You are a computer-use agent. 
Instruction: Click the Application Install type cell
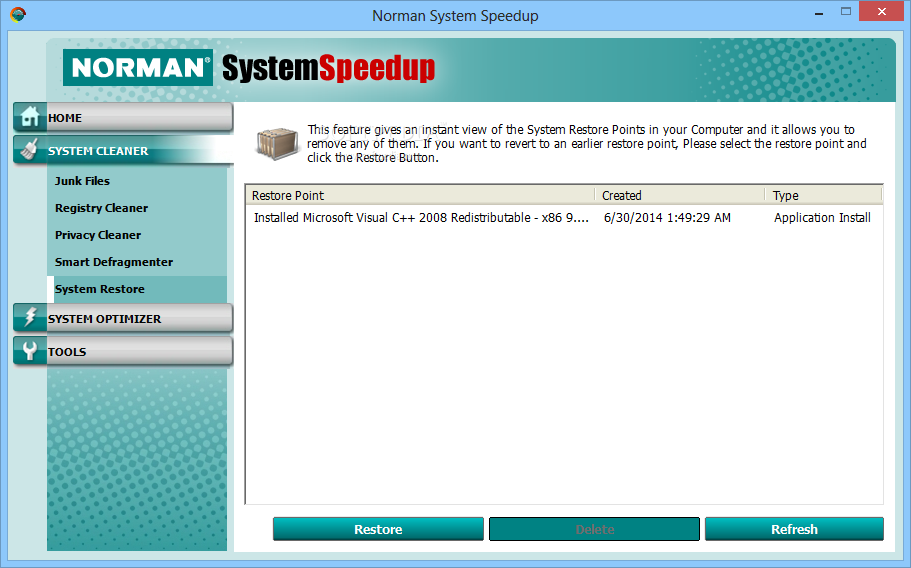point(822,218)
